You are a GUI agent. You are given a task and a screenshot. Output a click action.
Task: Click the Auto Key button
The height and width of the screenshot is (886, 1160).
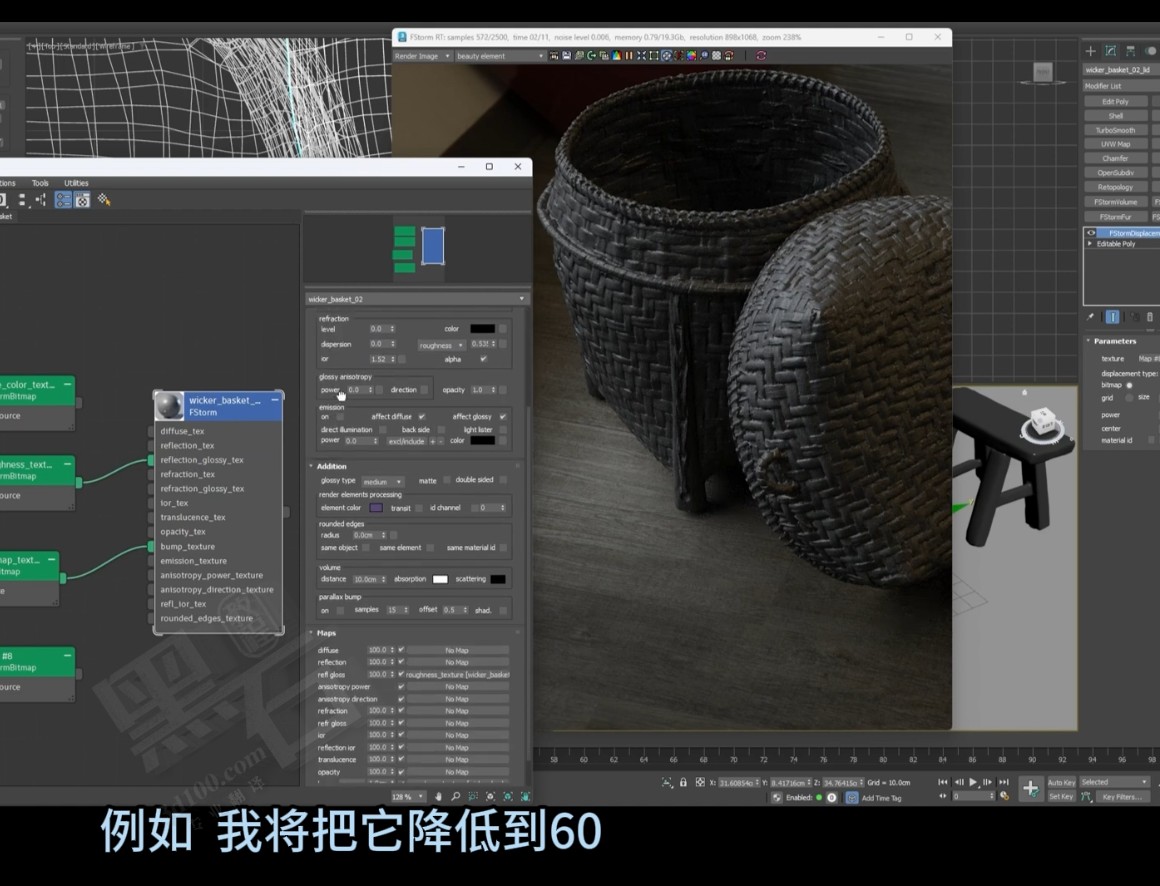click(1061, 782)
